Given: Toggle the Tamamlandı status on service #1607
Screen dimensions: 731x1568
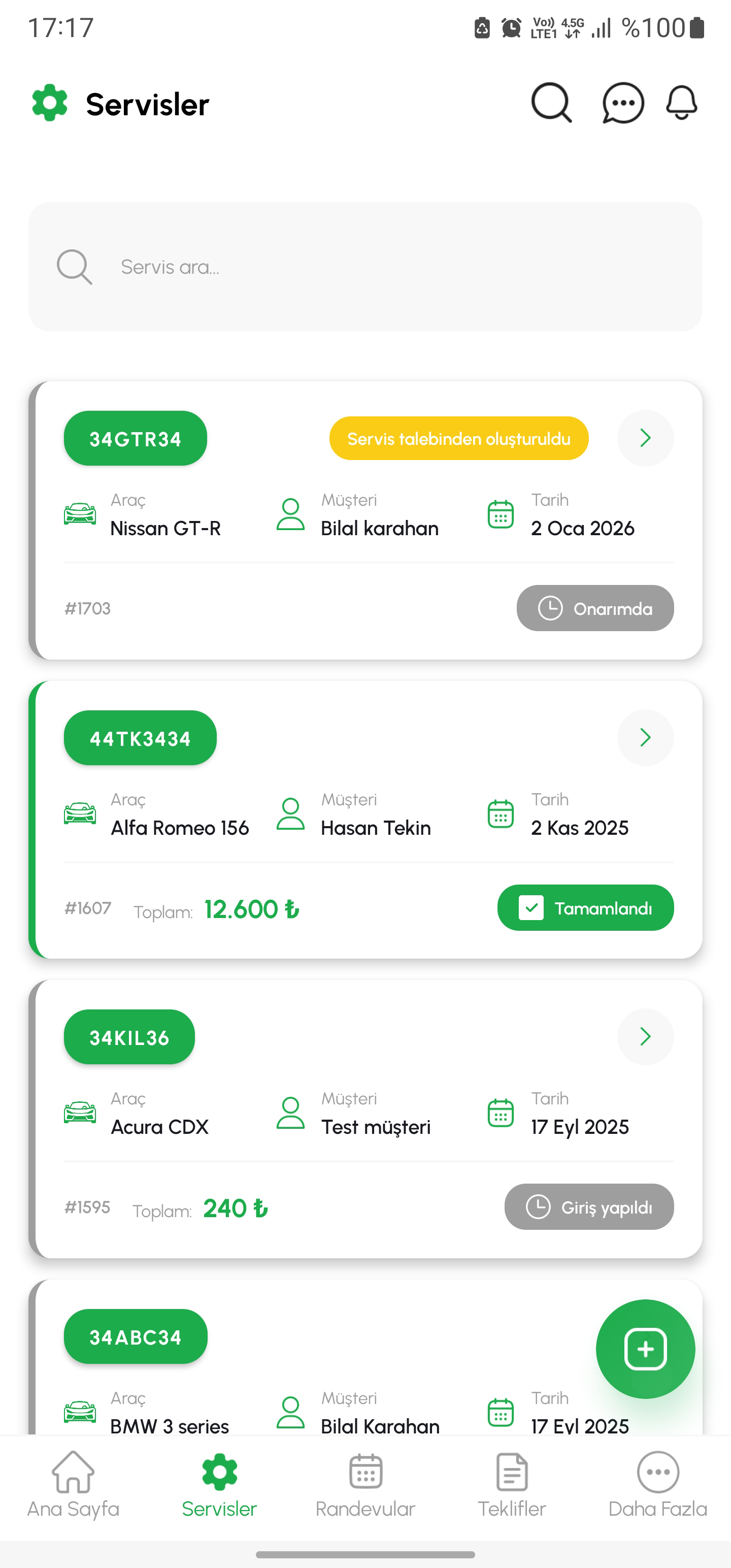Looking at the screenshot, I should coord(585,907).
